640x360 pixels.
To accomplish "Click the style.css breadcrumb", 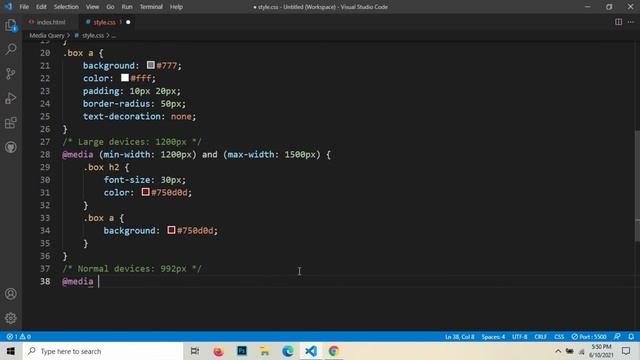I will point(93,36).
